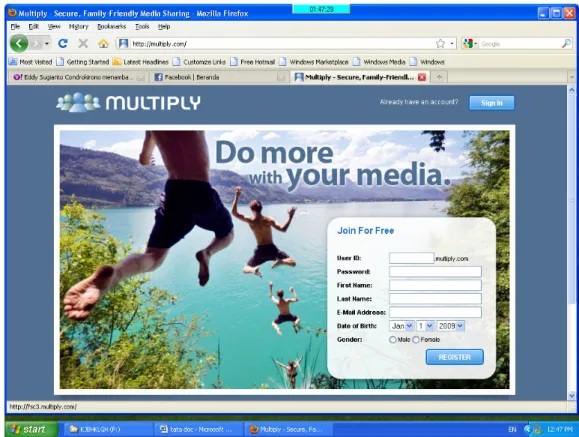Switch to the tata doc Microsoft Word taskbar button

coord(199,429)
